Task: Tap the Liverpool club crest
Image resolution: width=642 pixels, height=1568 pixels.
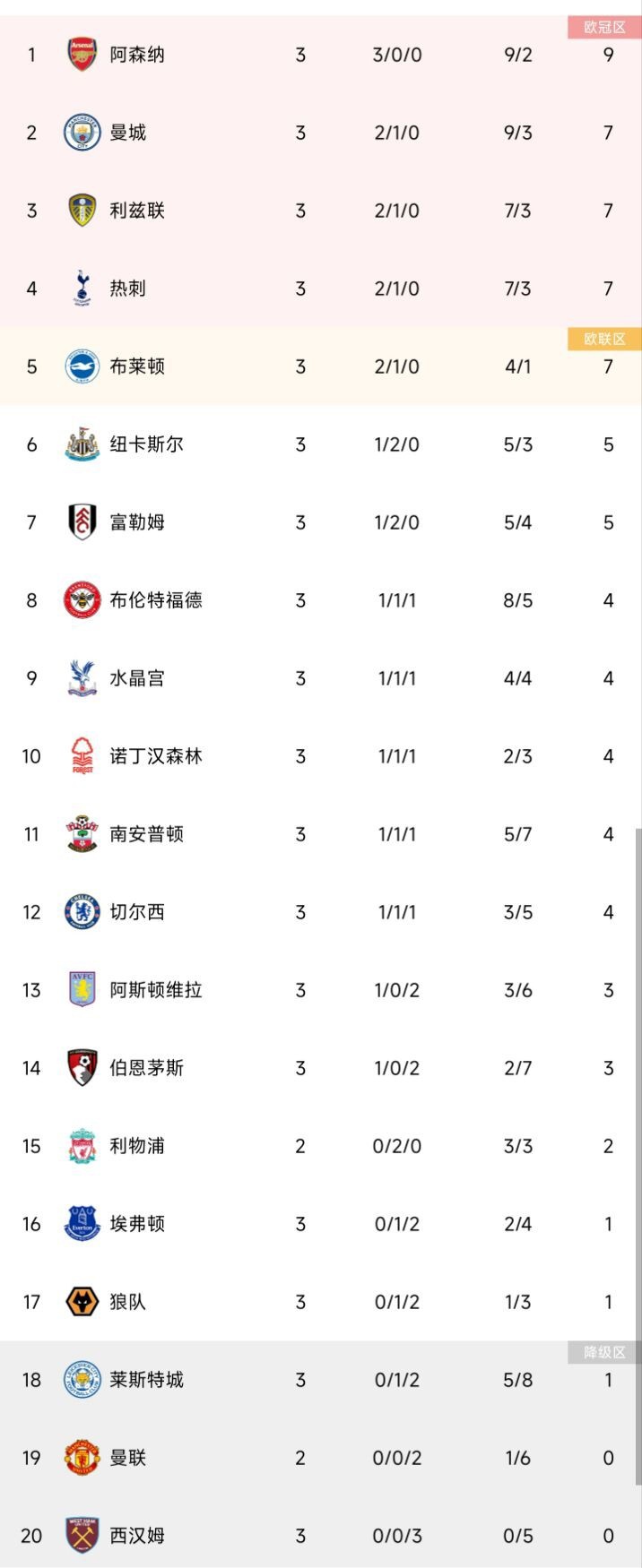Action: (x=82, y=1146)
